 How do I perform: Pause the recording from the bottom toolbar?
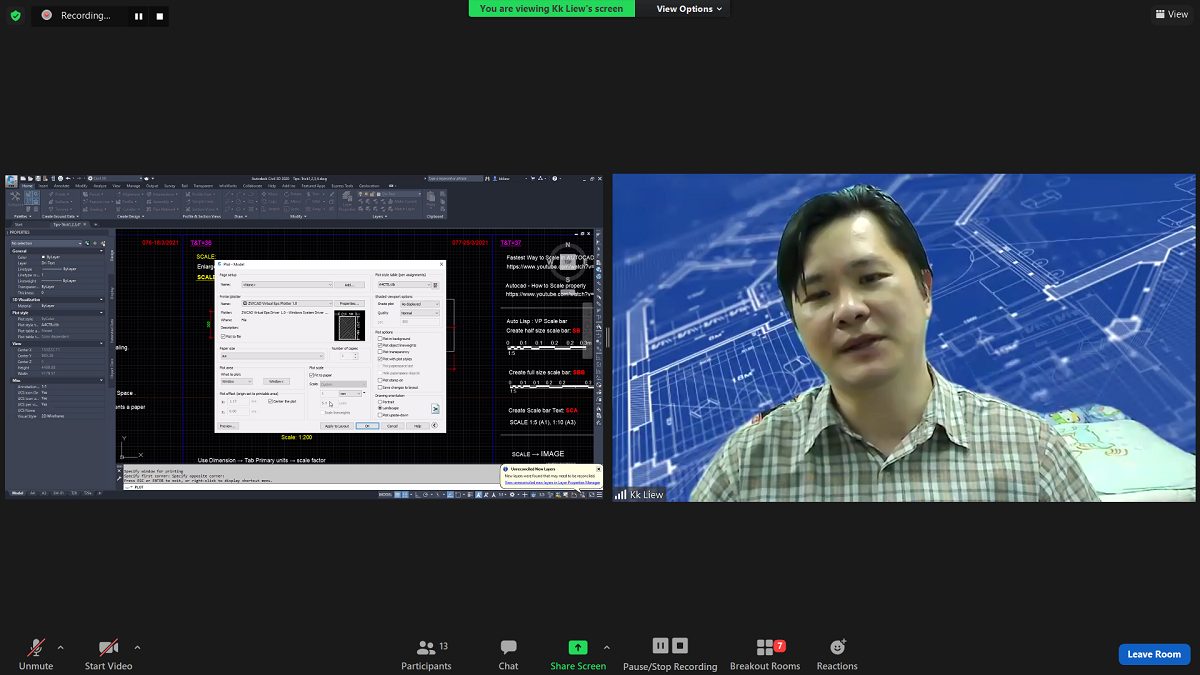[x=660, y=646]
